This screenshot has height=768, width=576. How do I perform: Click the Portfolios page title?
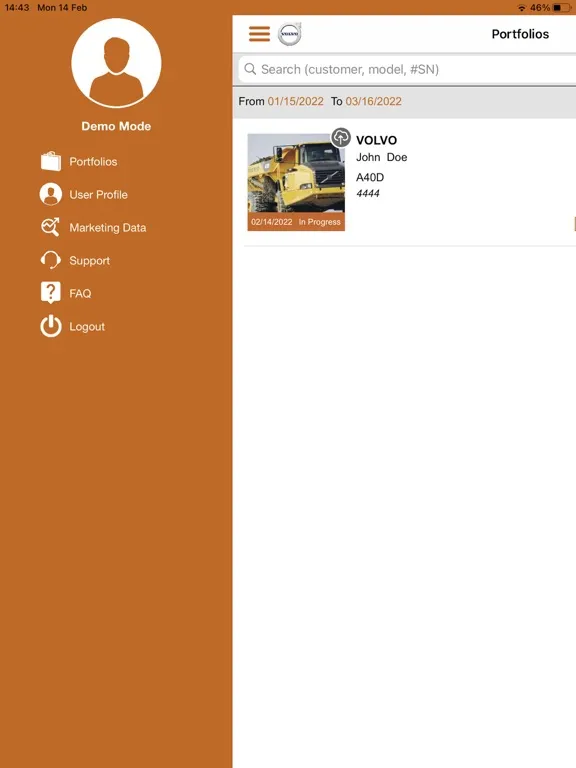point(520,34)
